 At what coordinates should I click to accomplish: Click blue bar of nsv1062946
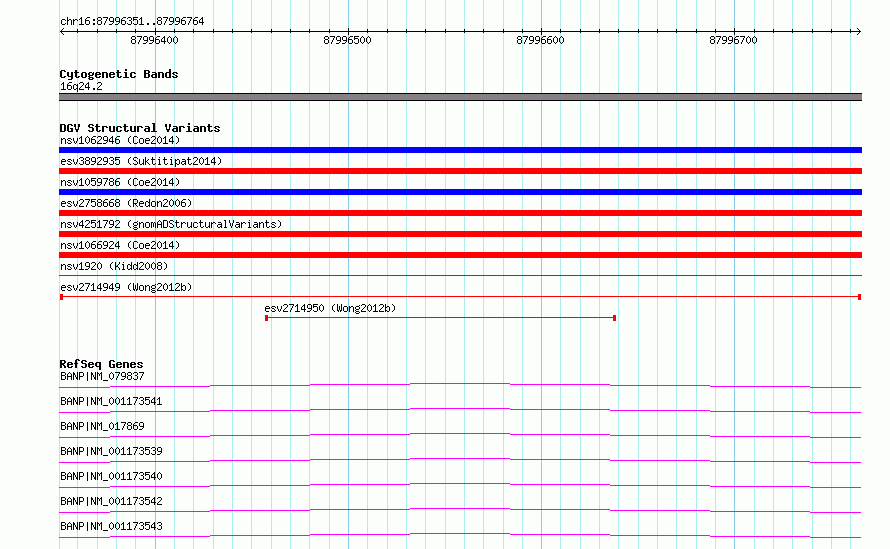pos(460,150)
